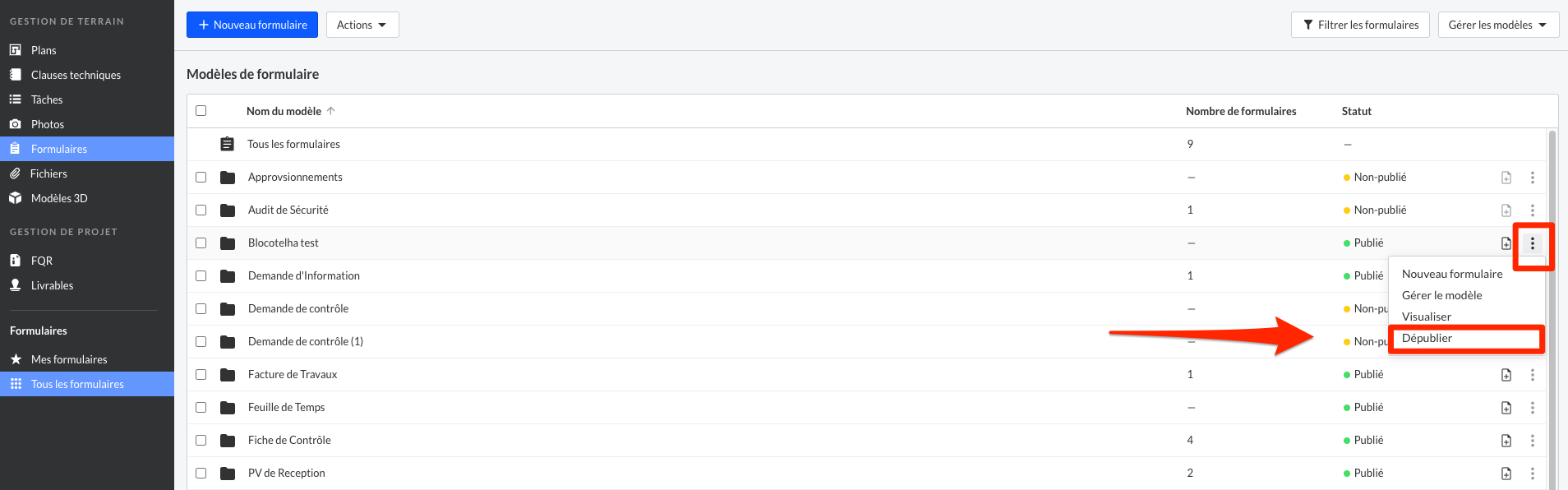Click Filtrer les formulaires button
This screenshot has height=490, width=1568.
1360,25
